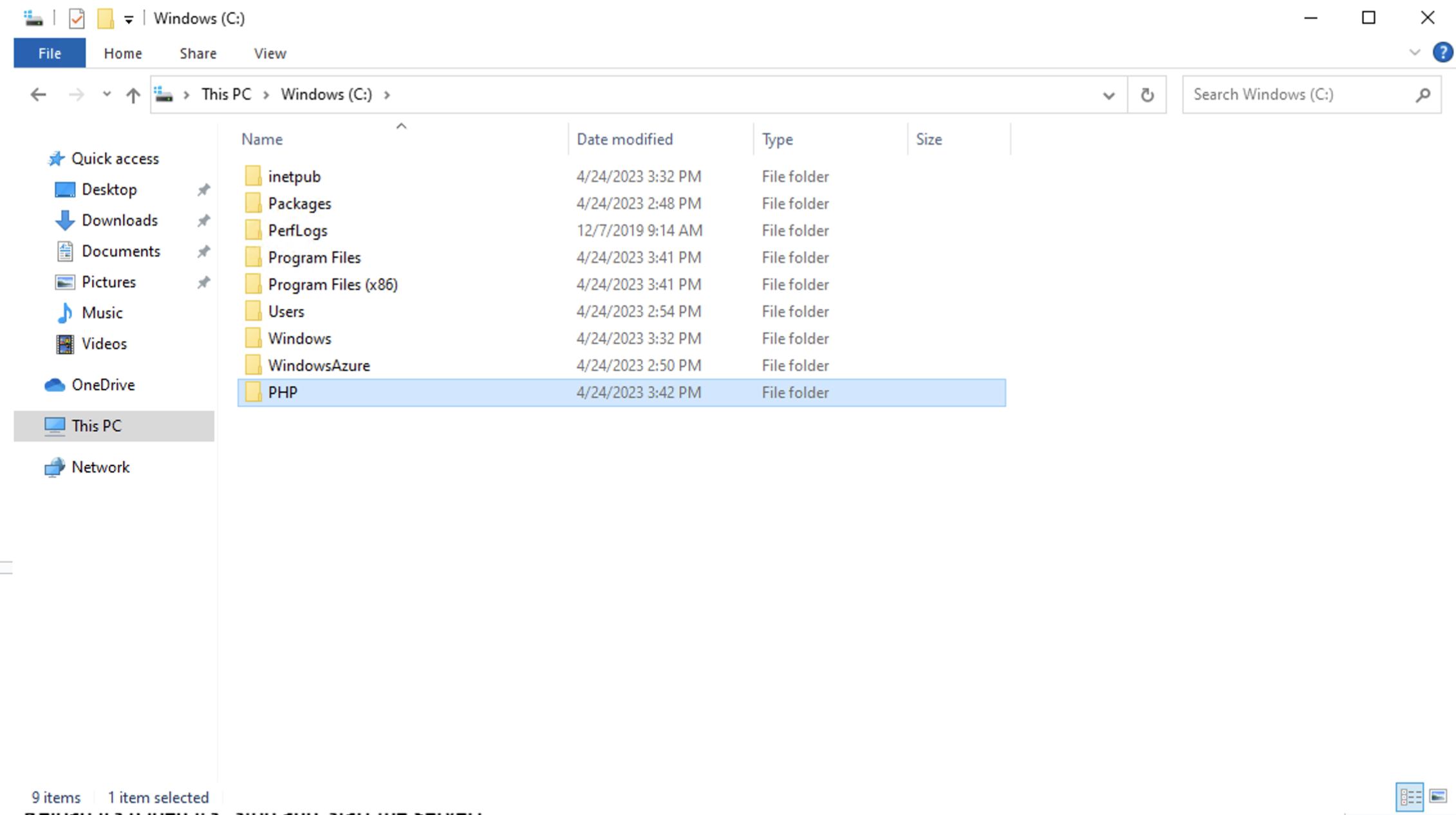Unpin Desktop from Quick access

(x=203, y=189)
